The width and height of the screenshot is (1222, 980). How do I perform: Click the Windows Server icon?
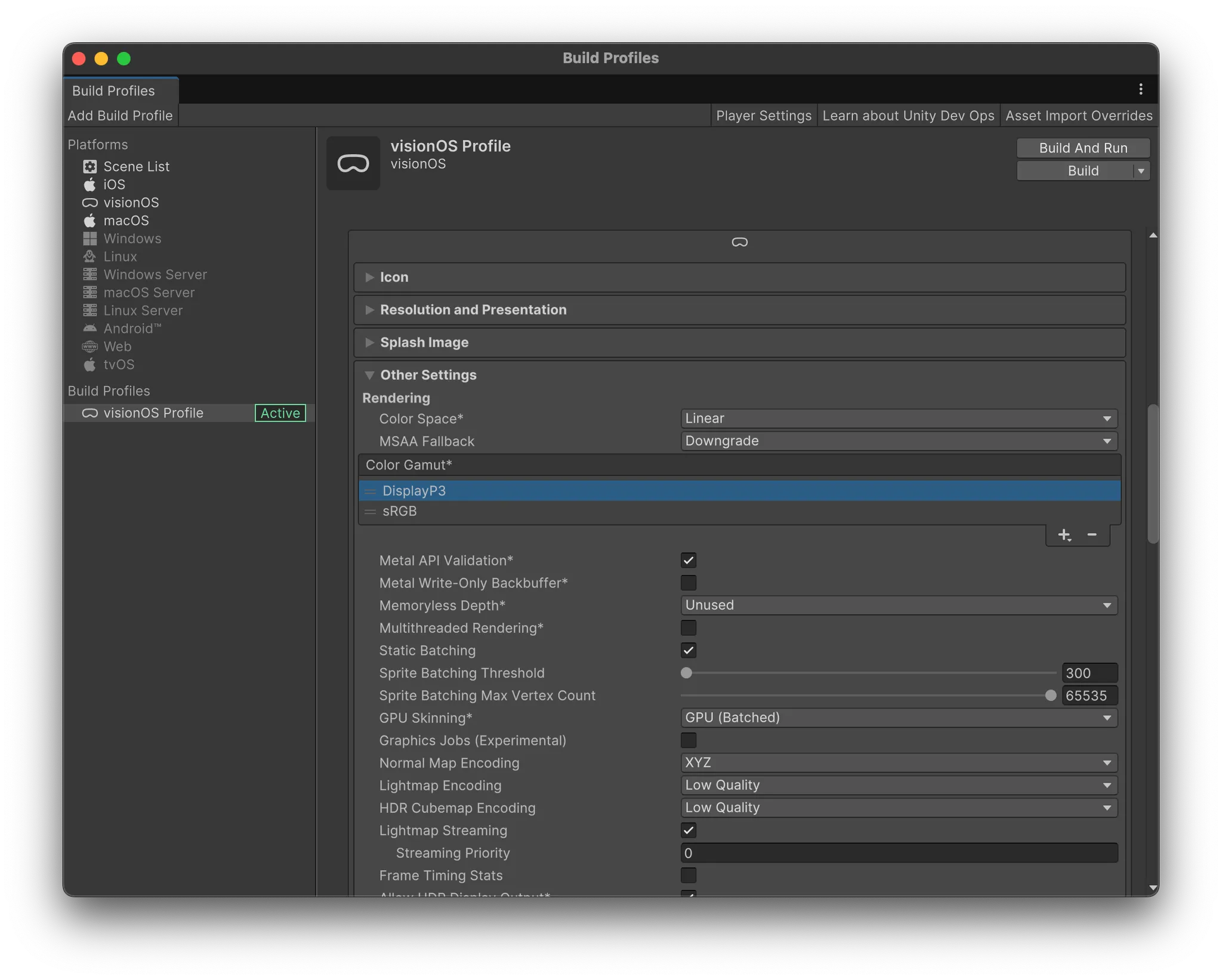coord(90,274)
